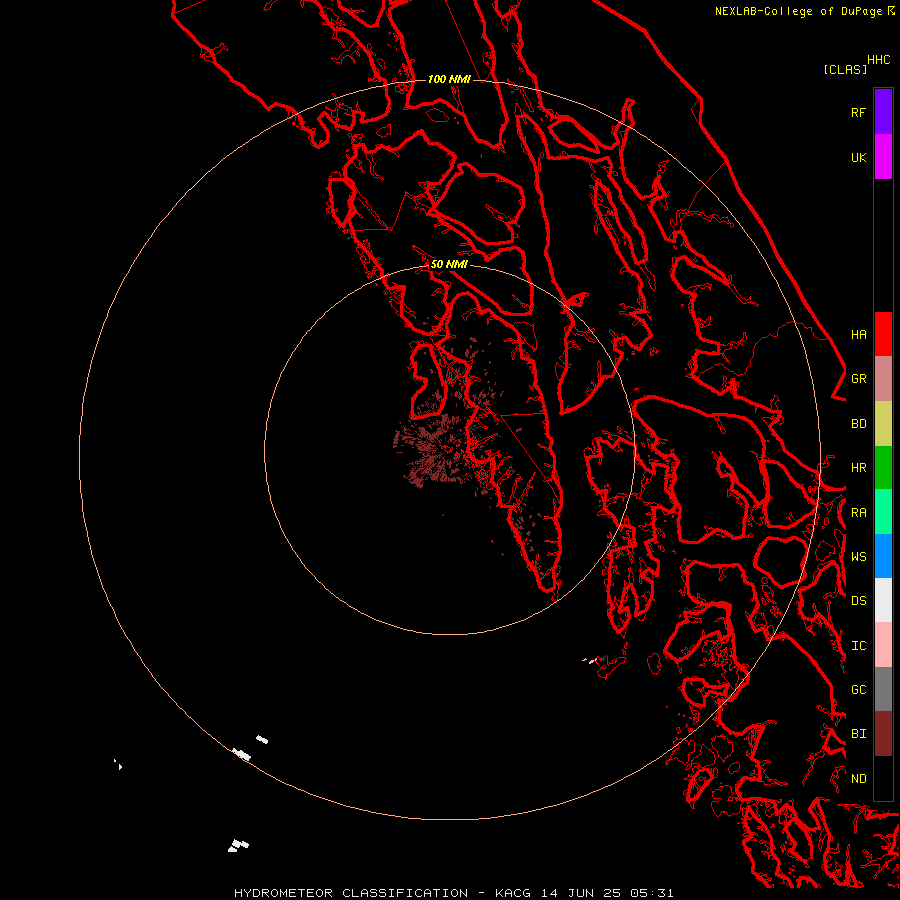Click the GC legend label
This screenshot has height=900, width=900.
pos(858,689)
